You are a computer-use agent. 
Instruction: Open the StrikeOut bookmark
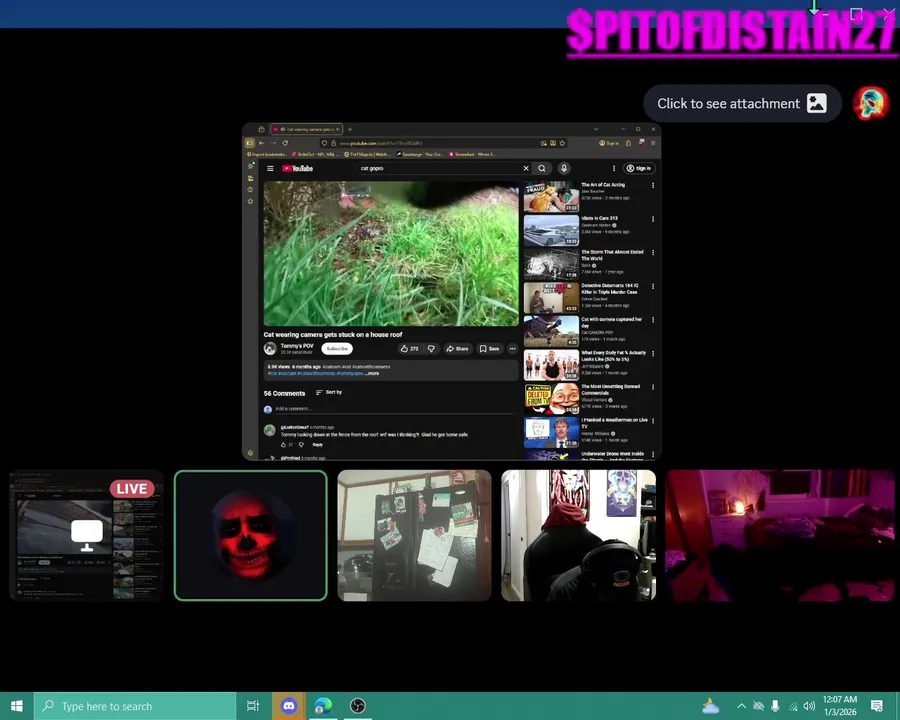click(316, 154)
